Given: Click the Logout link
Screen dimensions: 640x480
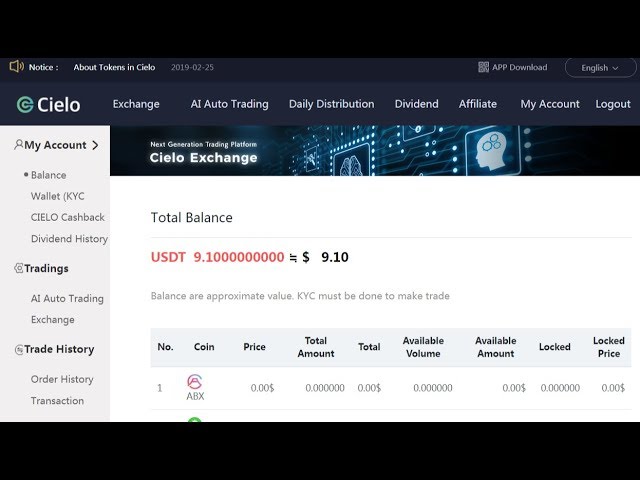Looking at the screenshot, I should tap(613, 104).
